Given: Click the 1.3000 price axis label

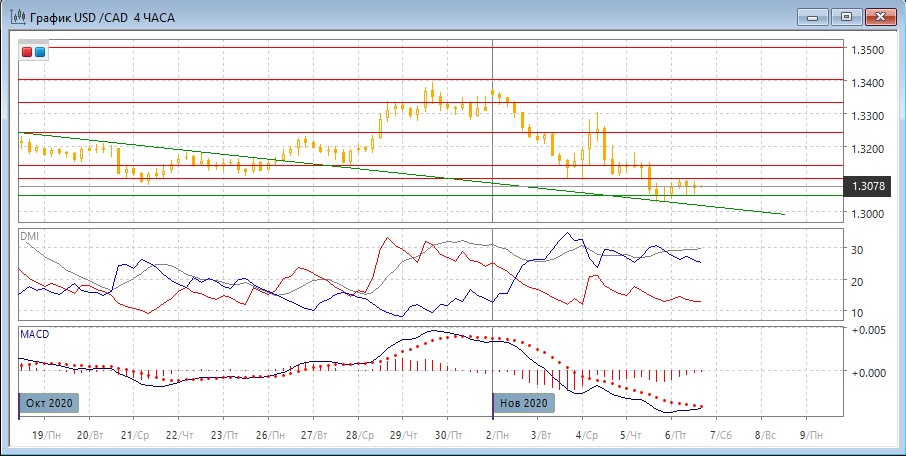Looking at the screenshot, I should [x=866, y=214].
